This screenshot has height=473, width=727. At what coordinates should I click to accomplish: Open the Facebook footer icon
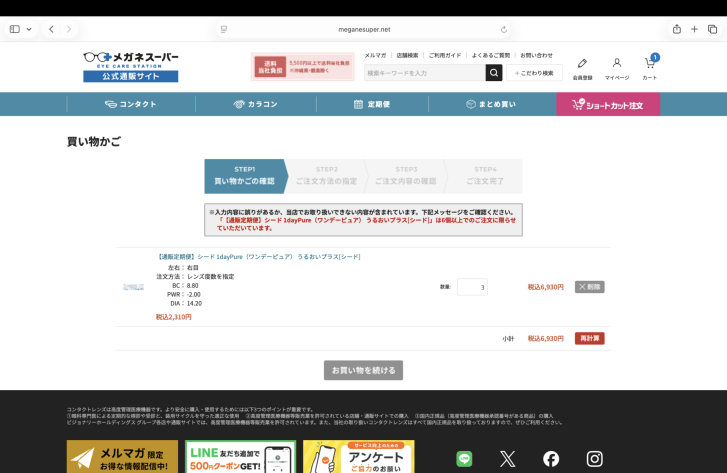coord(551,459)
